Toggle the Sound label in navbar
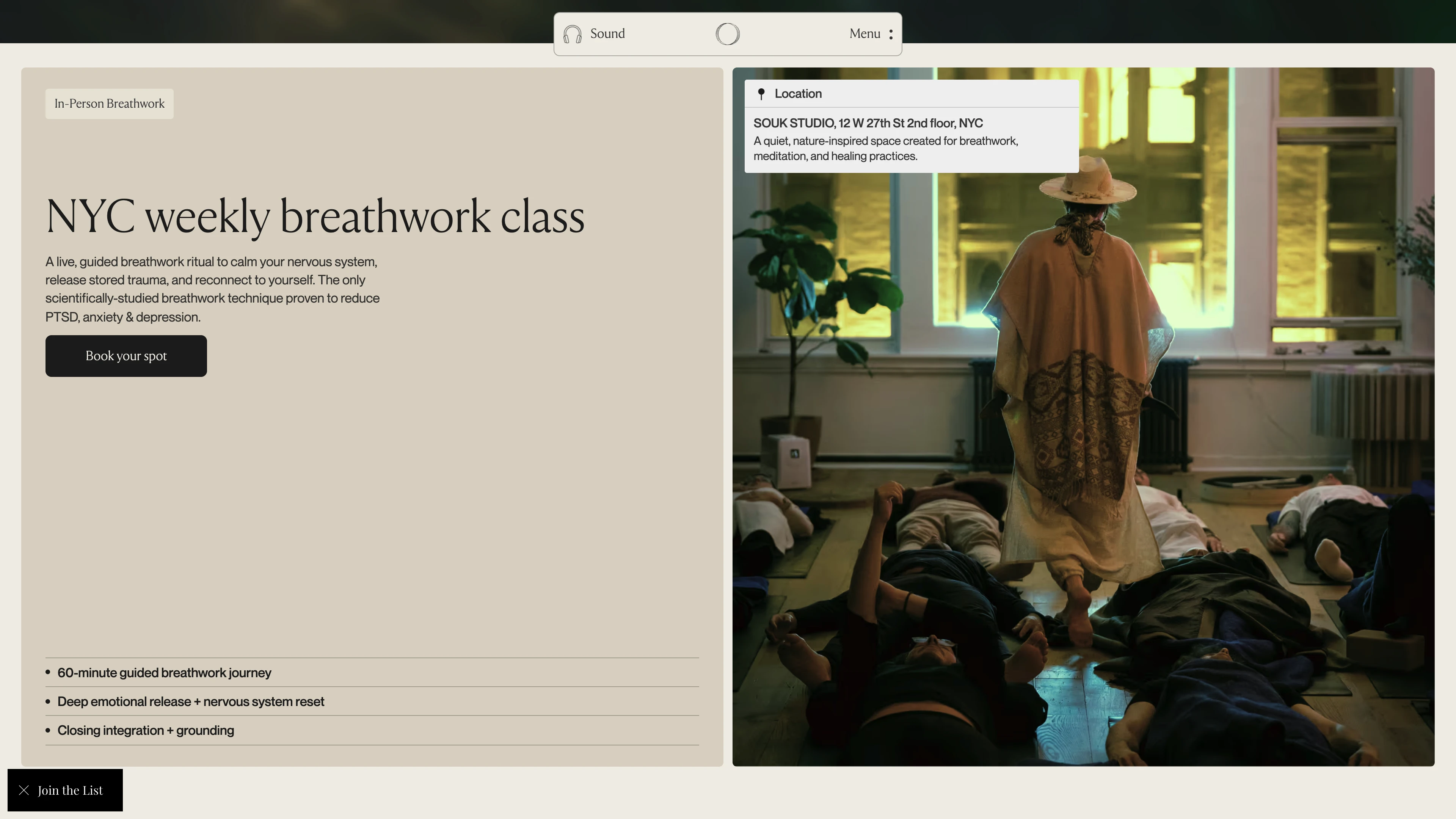This screenshot has height=819, width=1456. 607,34
